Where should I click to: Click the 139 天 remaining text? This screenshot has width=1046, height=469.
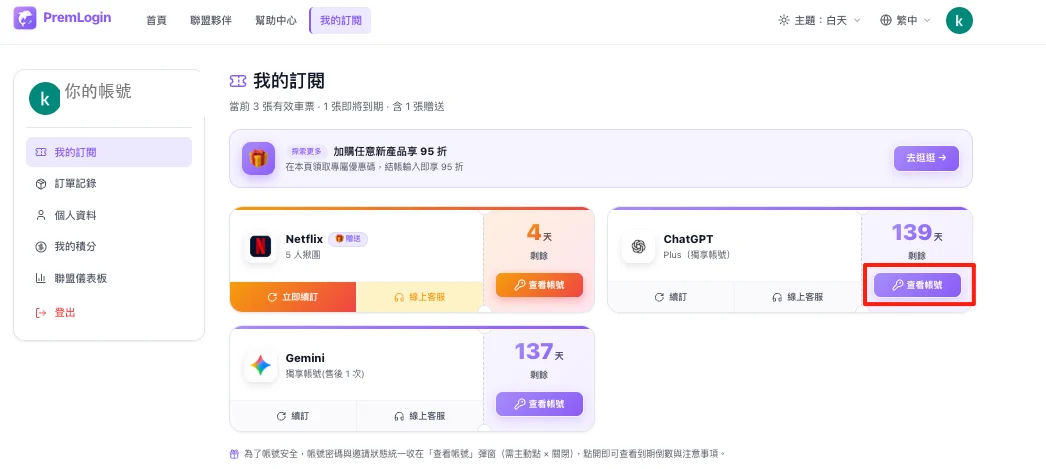pos(917,233)
